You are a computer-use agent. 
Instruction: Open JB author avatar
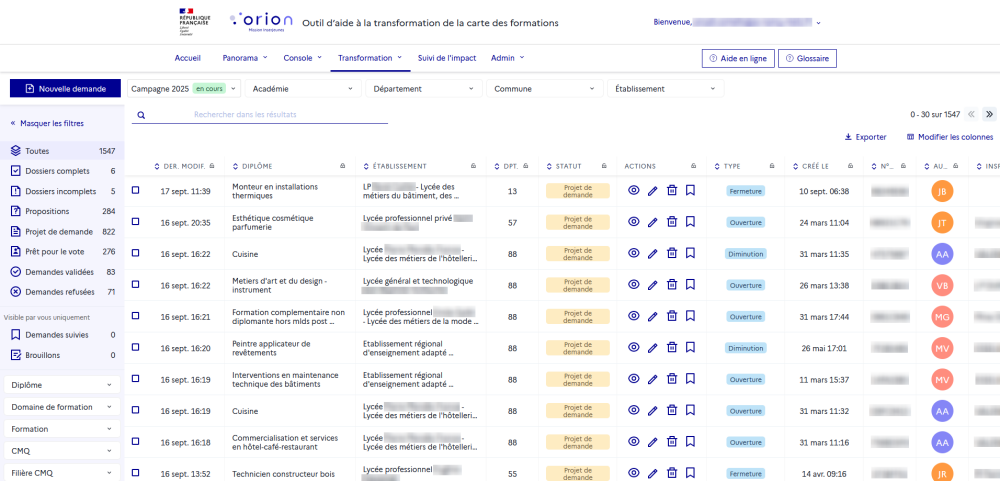pyautogui.click(x=942, y=191)
